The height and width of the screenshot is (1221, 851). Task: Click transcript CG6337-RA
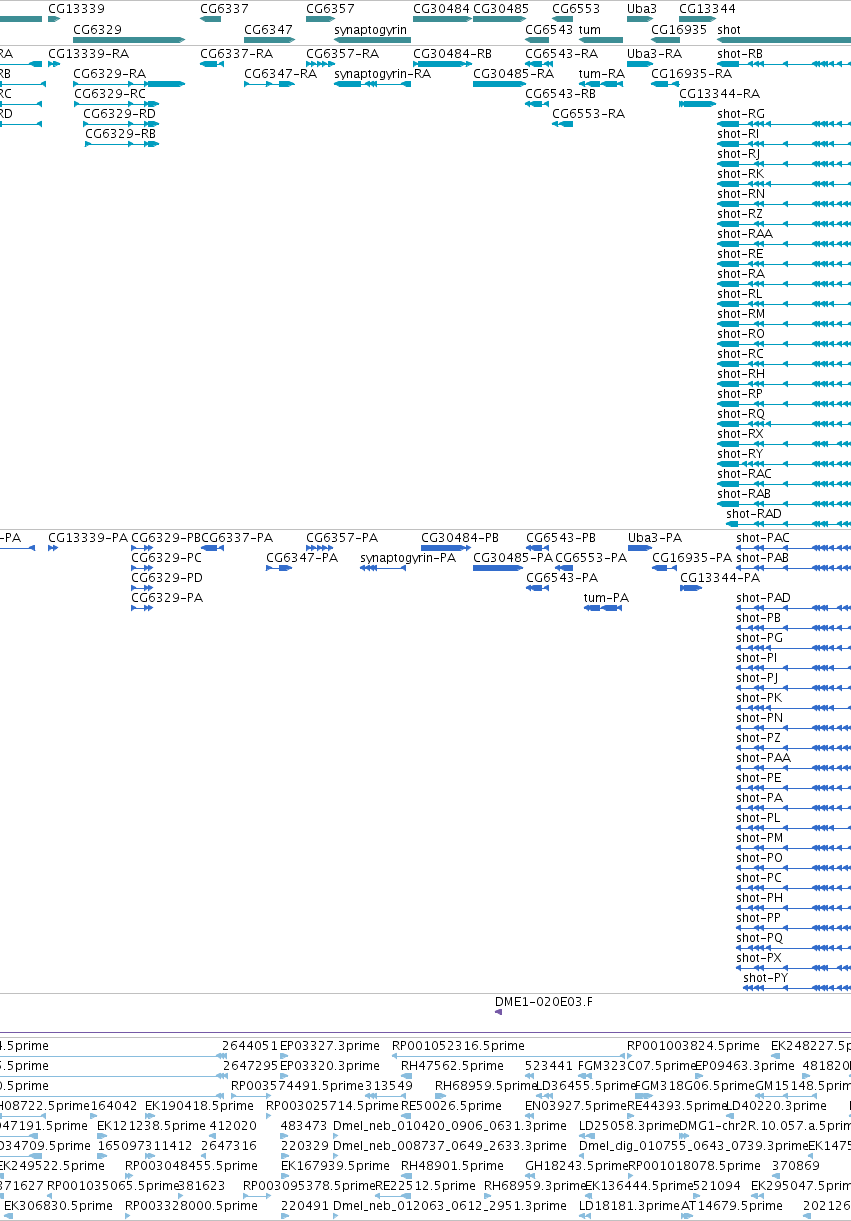[x=236, y=54]
